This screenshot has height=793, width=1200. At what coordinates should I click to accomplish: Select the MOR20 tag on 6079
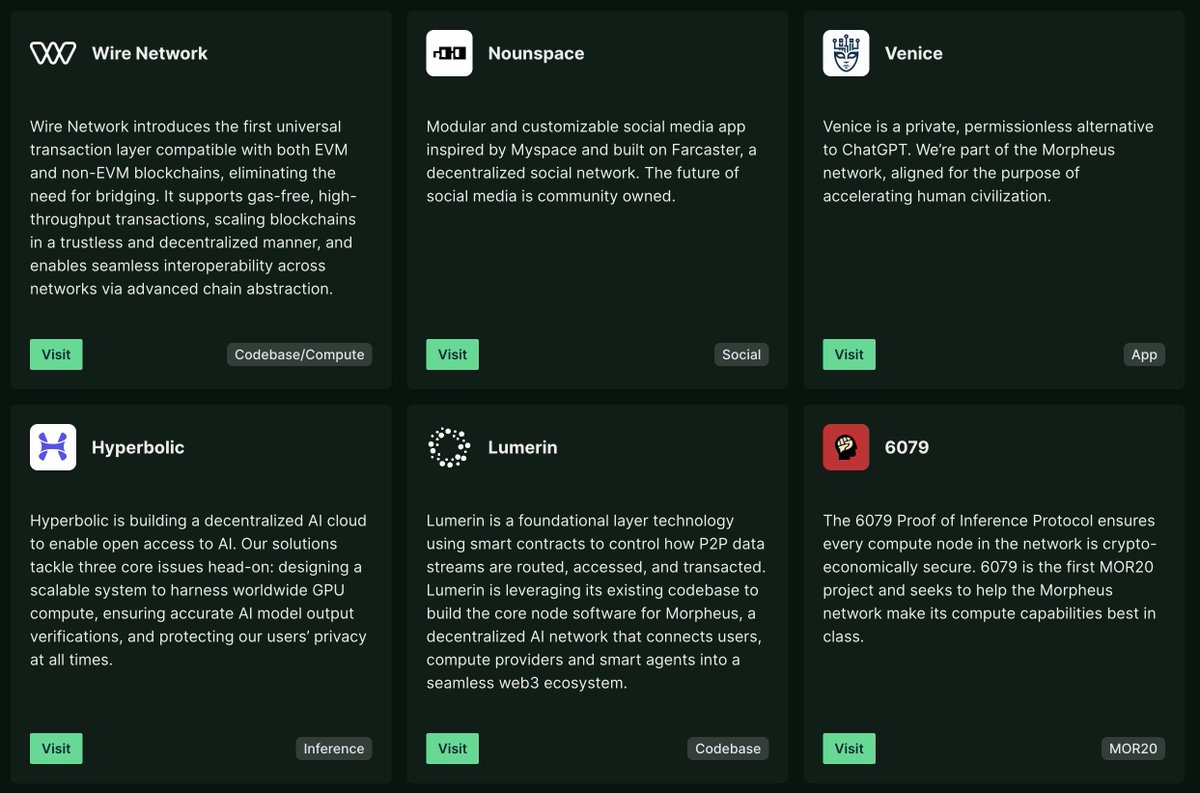(x=1133, y=748)
